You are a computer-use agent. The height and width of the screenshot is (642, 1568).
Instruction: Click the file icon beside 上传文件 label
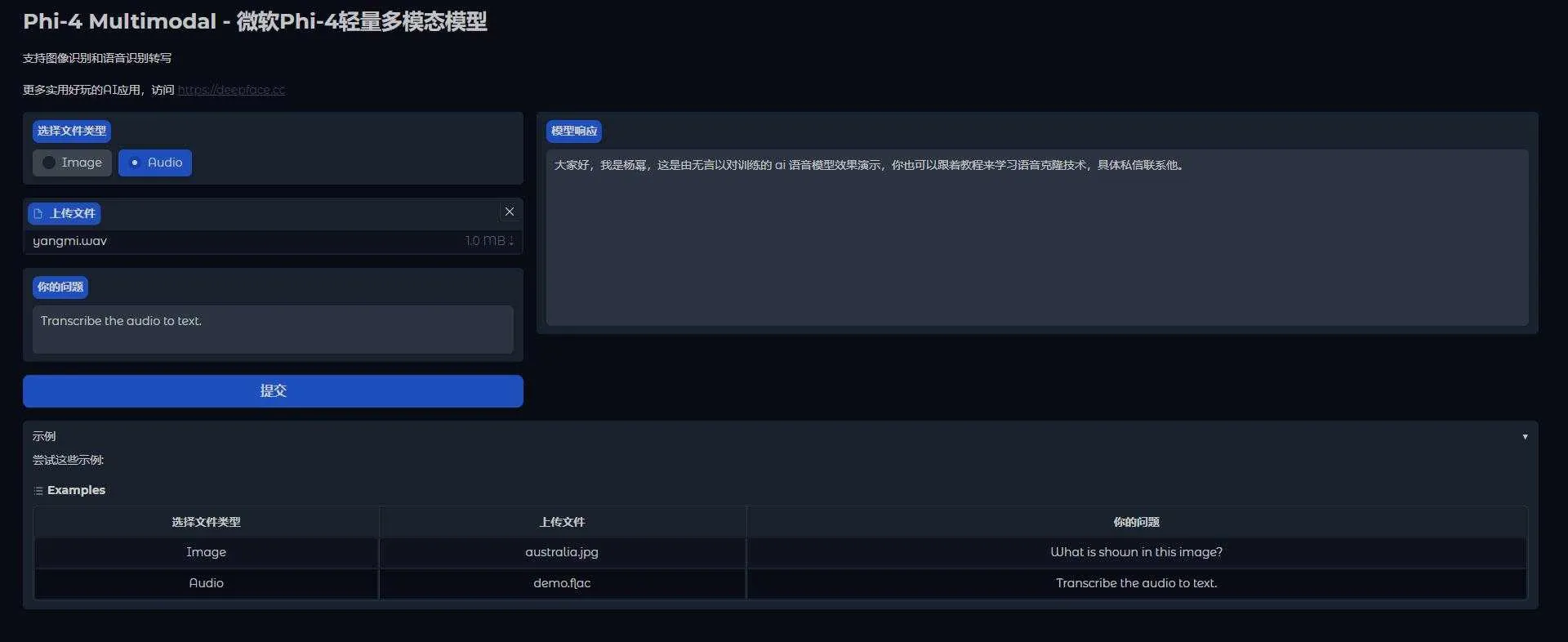[38, 213]
